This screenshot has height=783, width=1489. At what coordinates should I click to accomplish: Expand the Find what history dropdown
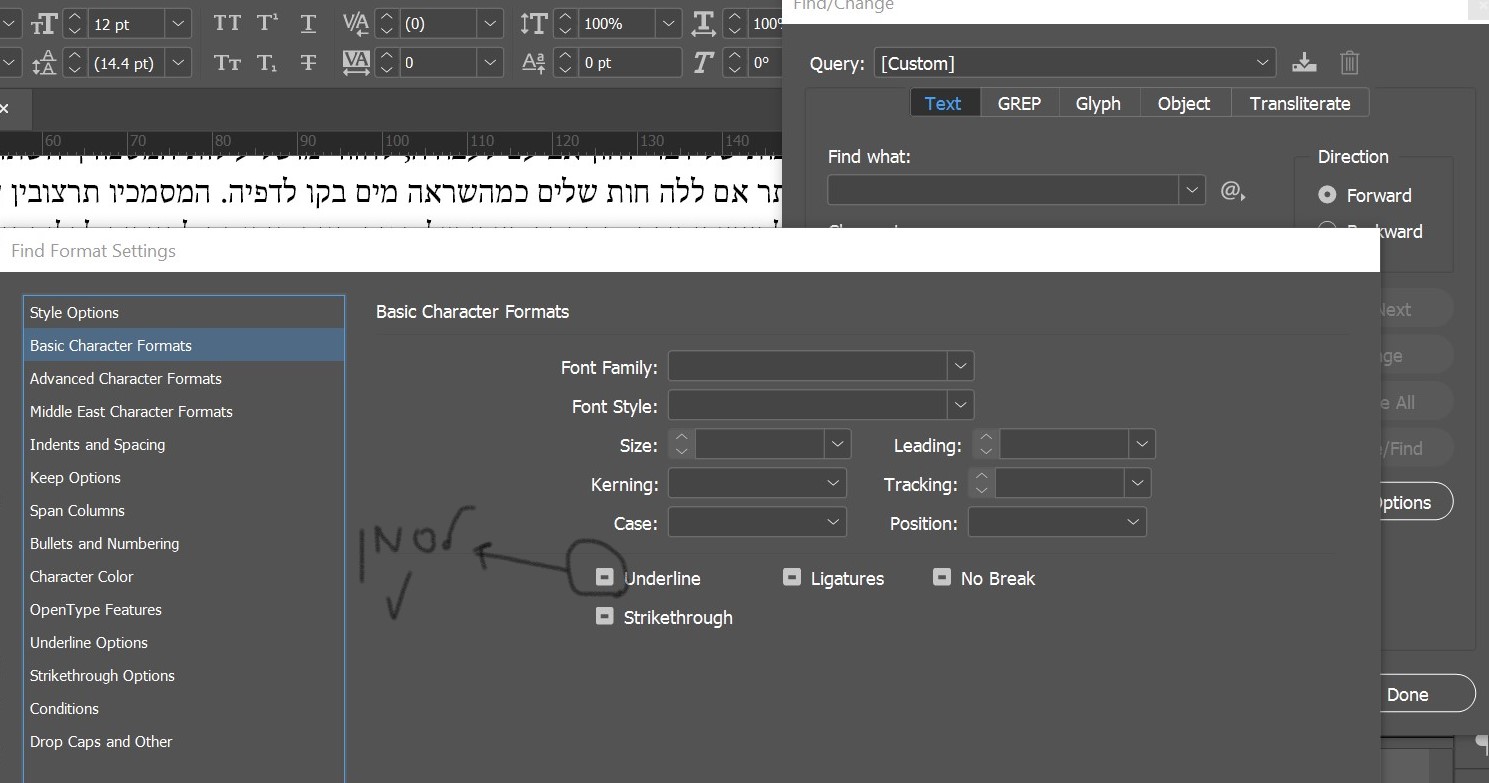(x=1191, y=189)
